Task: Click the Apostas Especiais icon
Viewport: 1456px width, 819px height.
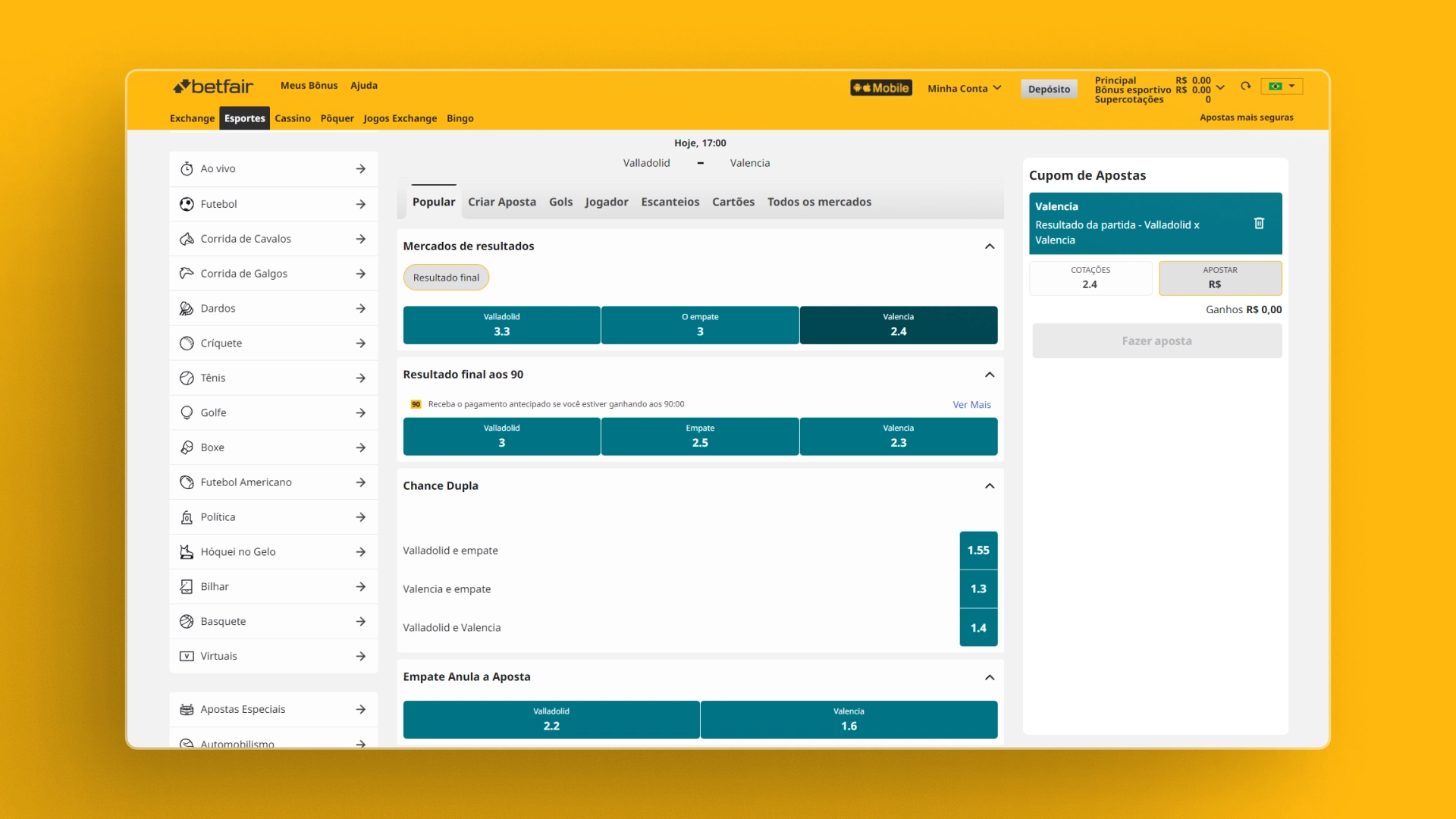Action: [x=187, y=710]
